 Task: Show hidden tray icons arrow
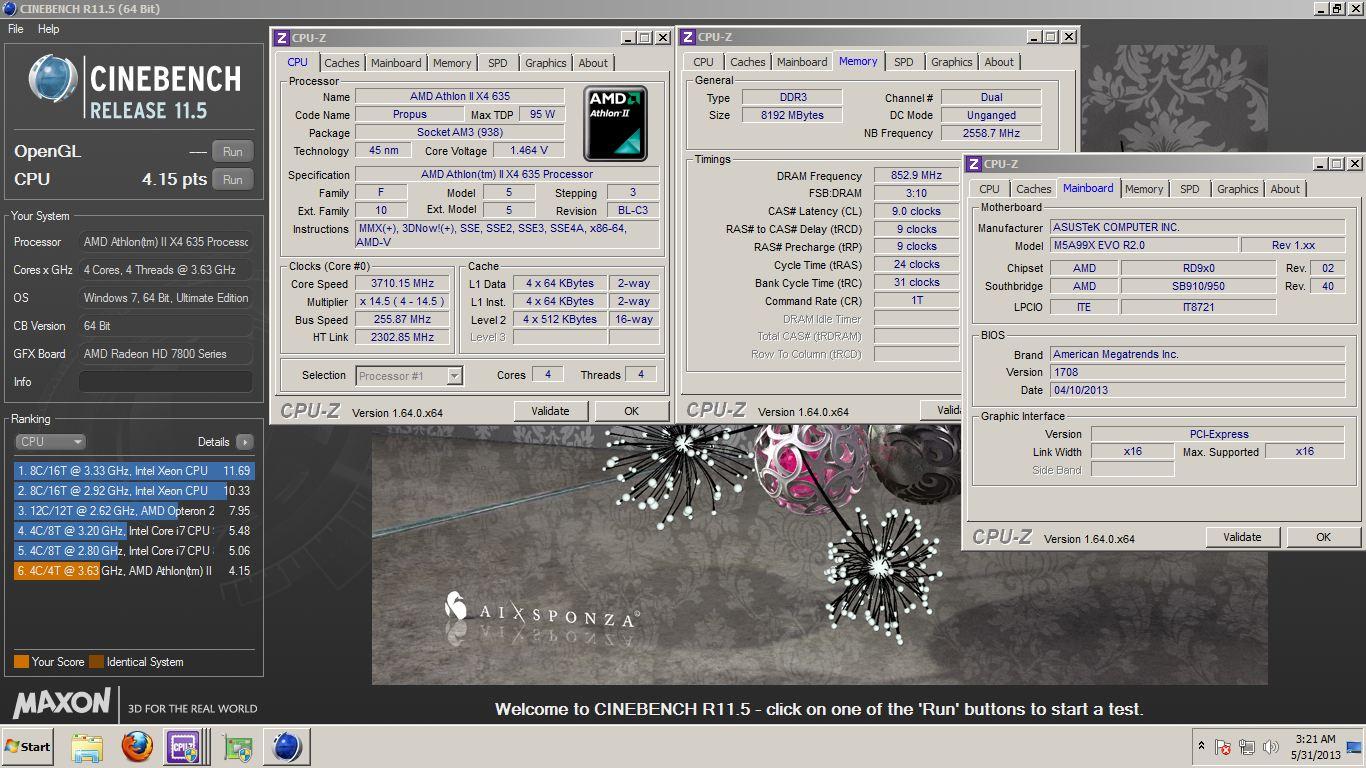tap(1201, 746)
